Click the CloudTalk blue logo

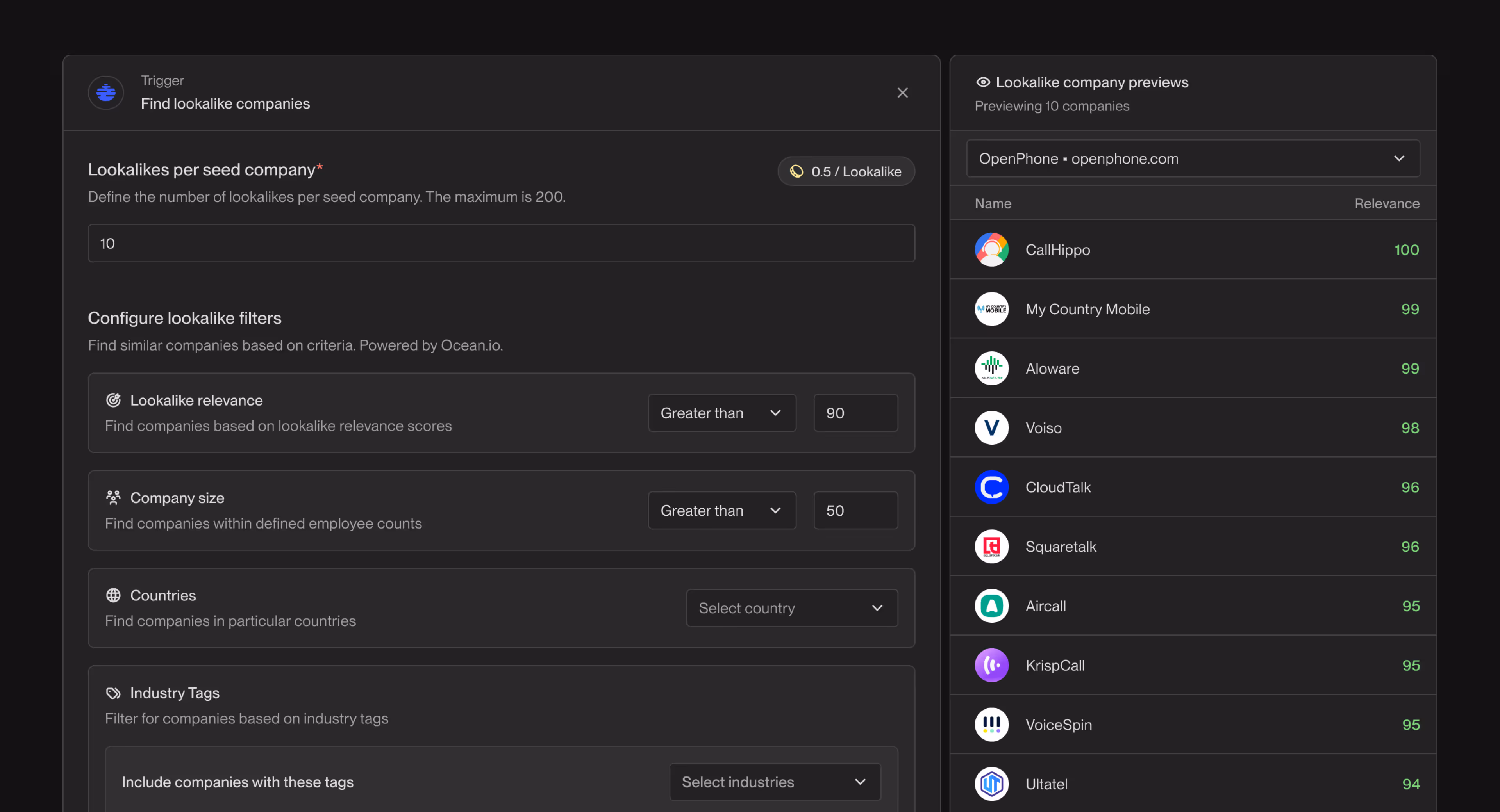click(991, 487)
